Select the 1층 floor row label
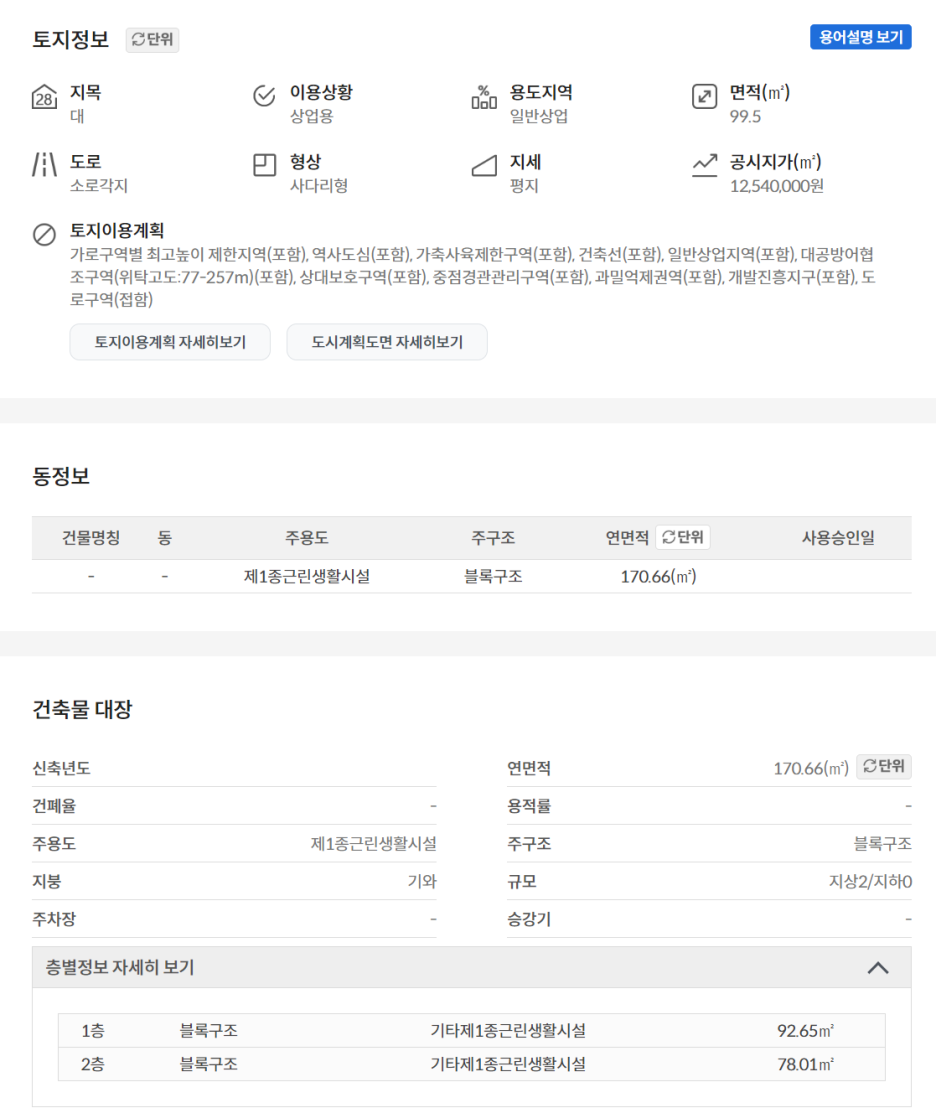936x1108 pixels. [93, 1031]
